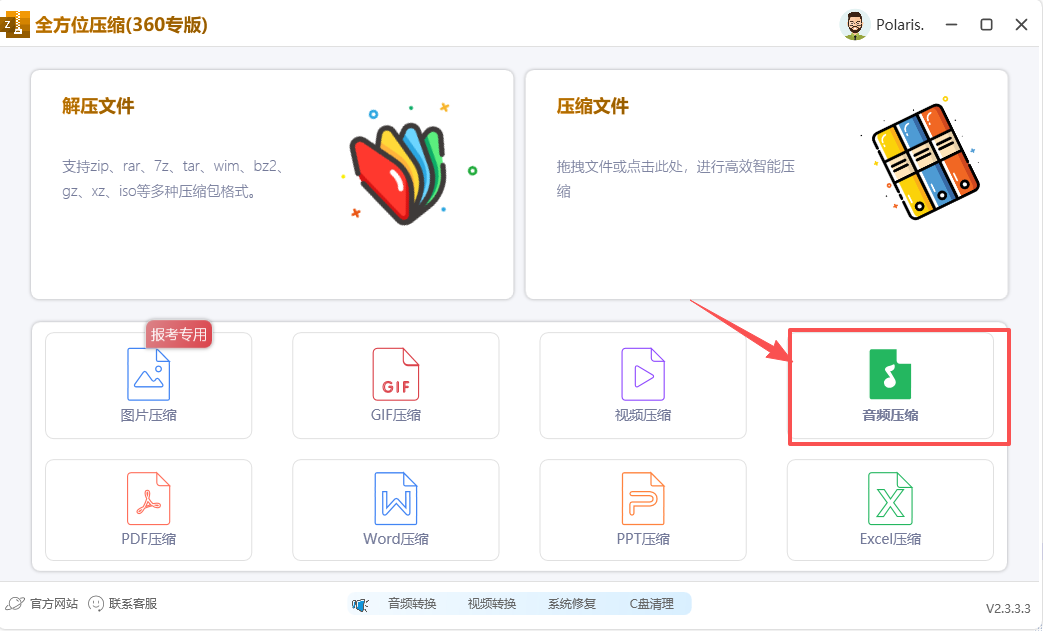
Task: Switch to 音频转换 audio conversion
Action: click(412, 604)
